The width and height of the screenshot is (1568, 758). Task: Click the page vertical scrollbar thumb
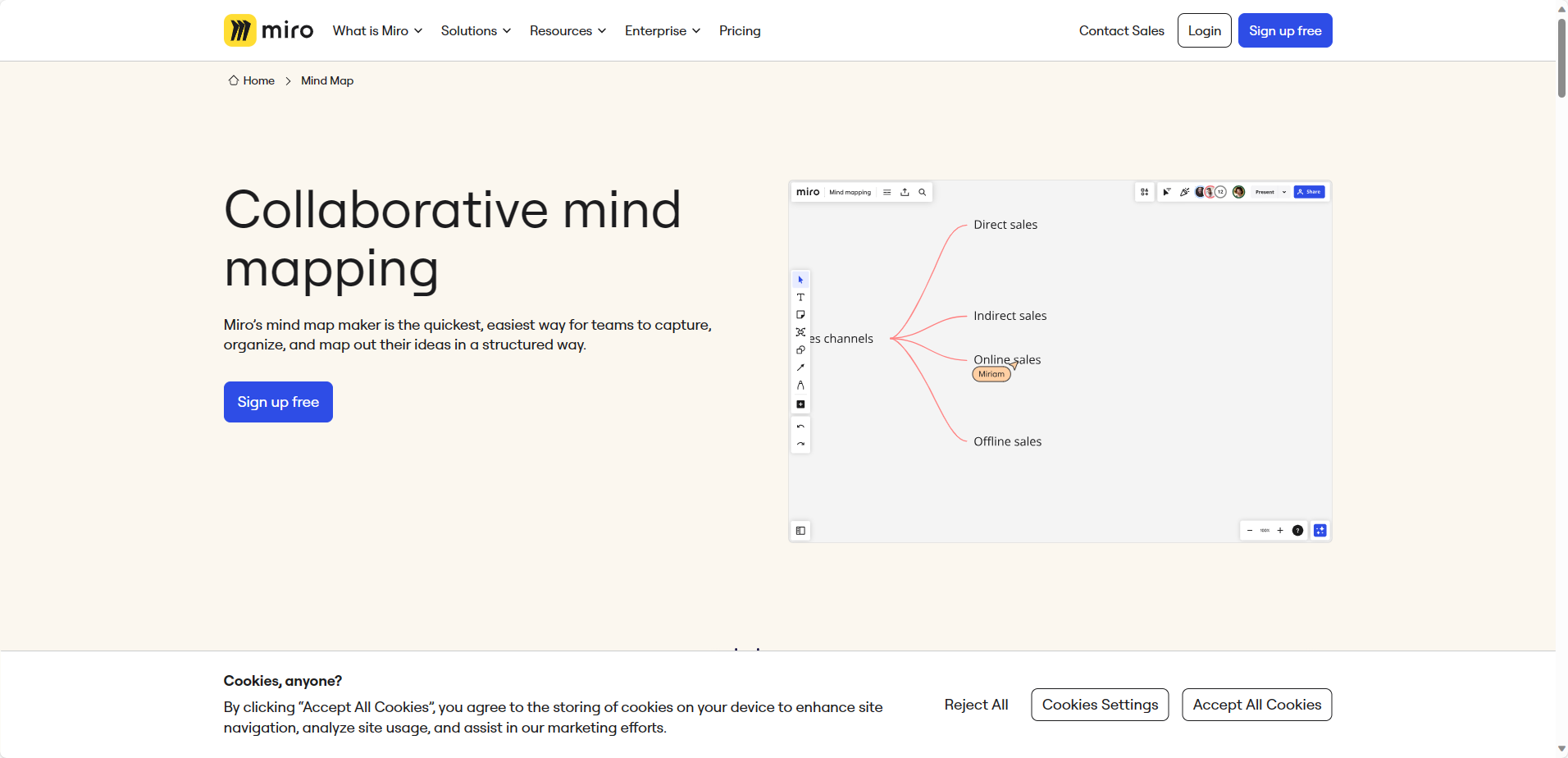1561,57
